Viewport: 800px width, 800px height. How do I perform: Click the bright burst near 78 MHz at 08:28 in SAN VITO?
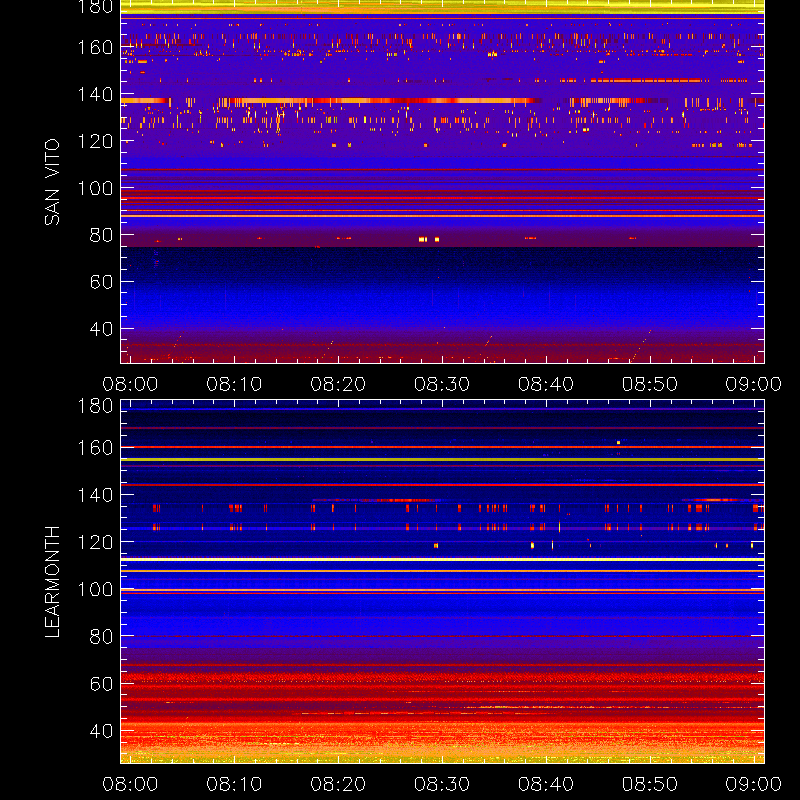[422, 239]
